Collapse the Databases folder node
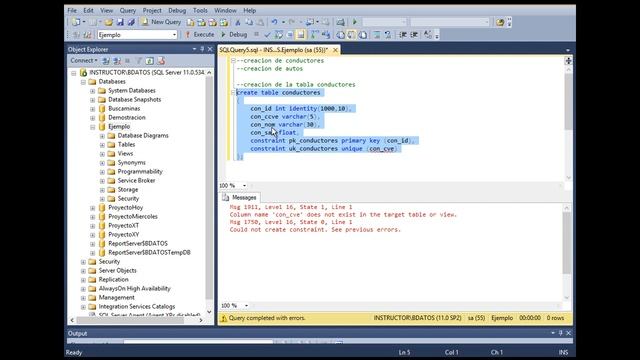 (83, 82)
